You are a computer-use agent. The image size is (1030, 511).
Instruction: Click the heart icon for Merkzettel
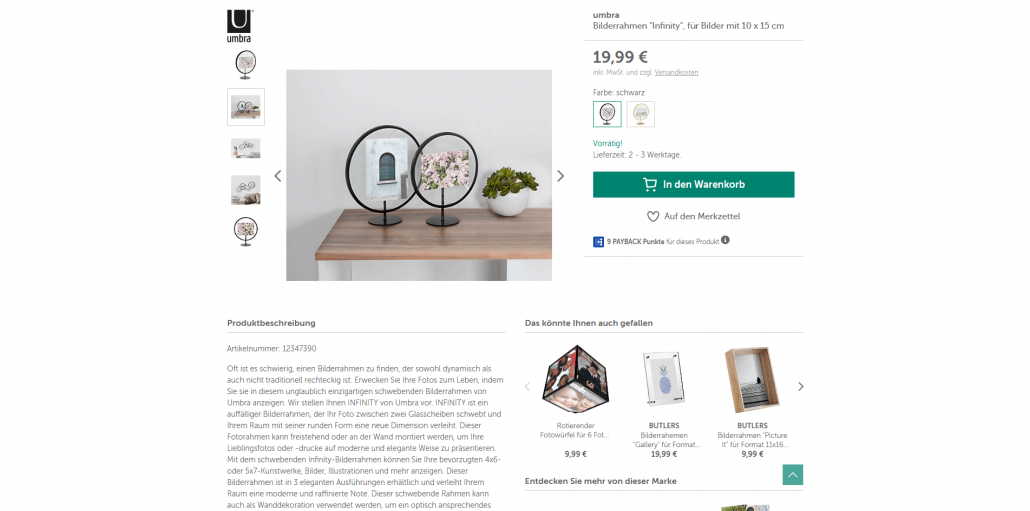(x=653, y=217)
